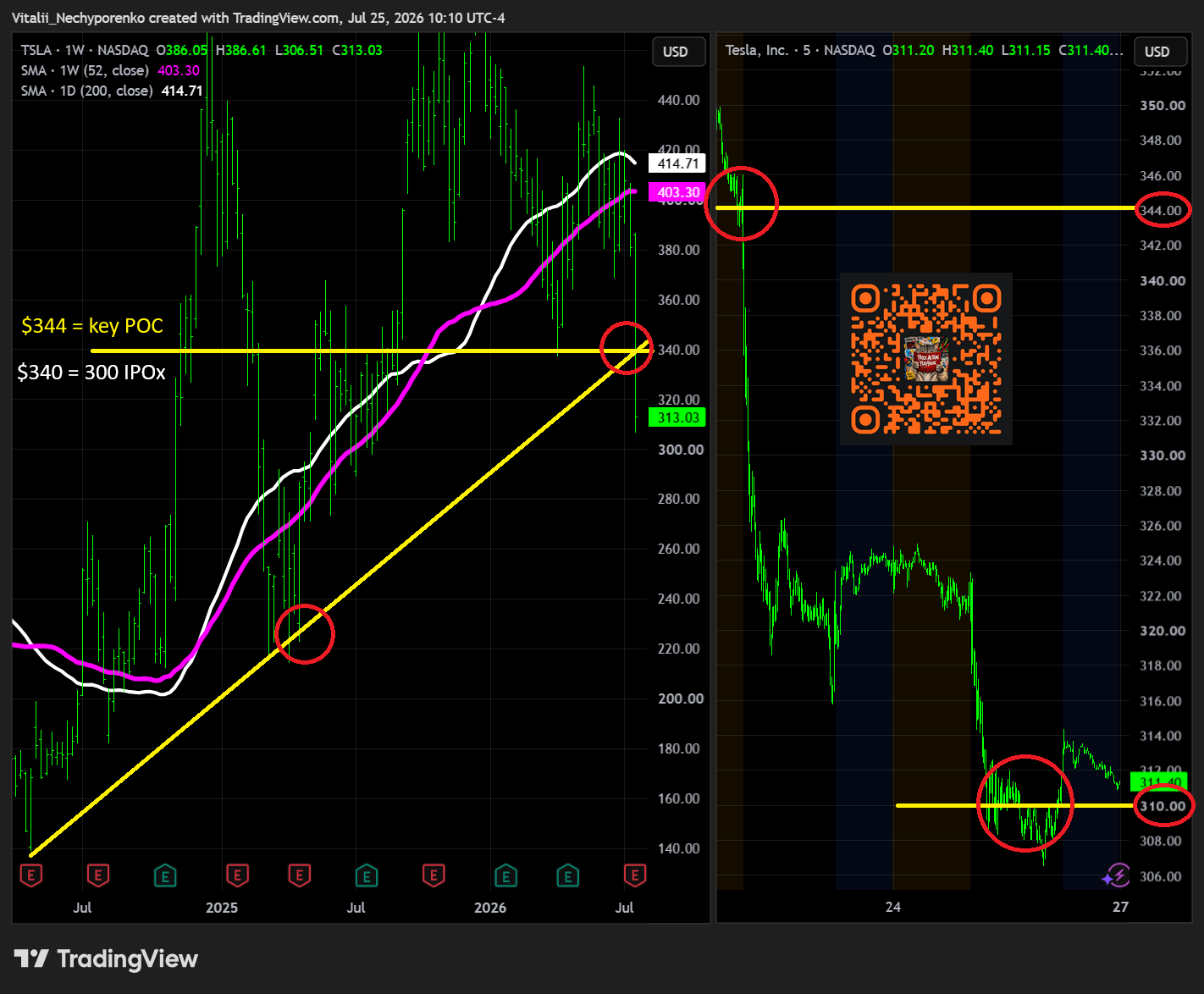
Task: Click the "Vitalii_Nechyporenko created with TradingView.com" header
Action: 174,18
